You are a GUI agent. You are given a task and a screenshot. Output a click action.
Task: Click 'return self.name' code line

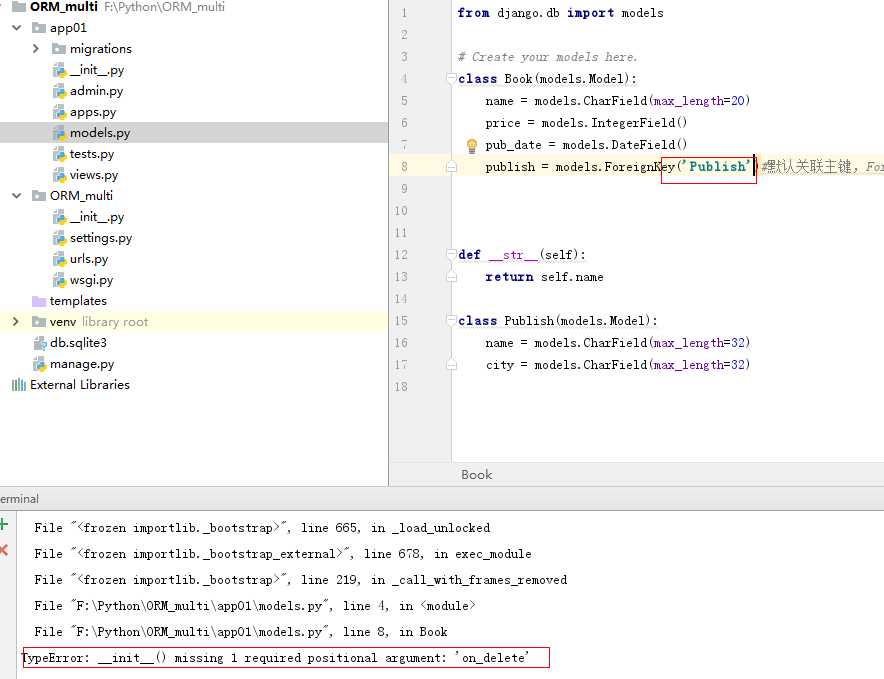544,277
